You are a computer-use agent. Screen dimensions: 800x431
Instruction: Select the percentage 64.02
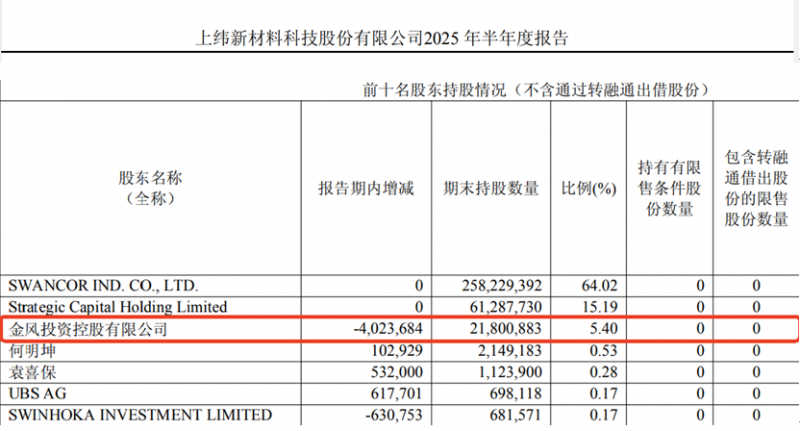coord(599,285)
